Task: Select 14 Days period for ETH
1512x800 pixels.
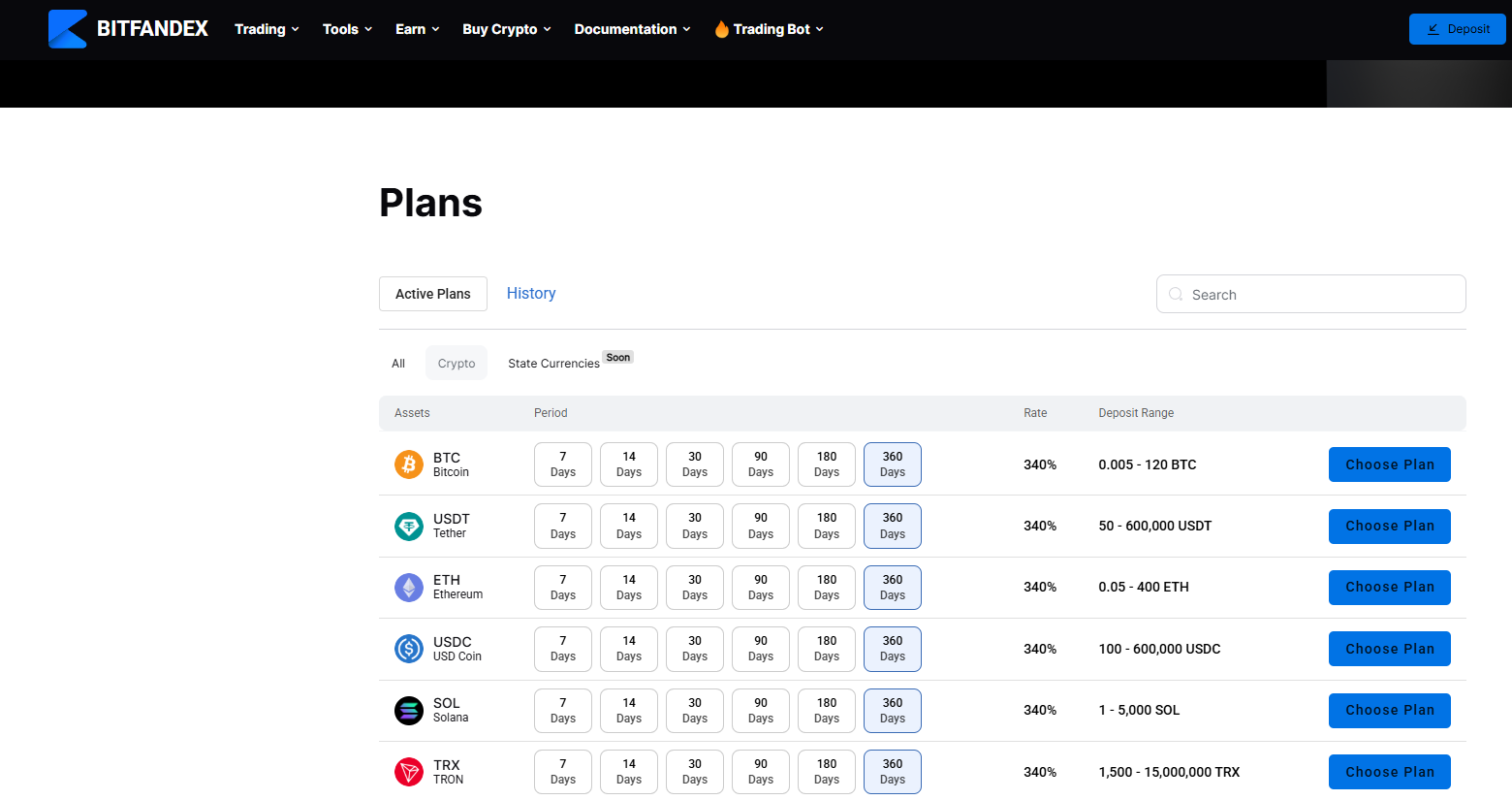Action: [629, 588]
